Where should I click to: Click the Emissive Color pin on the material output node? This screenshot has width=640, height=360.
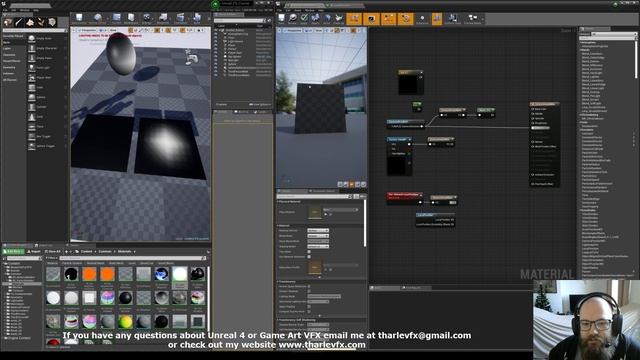pos(540,128)
